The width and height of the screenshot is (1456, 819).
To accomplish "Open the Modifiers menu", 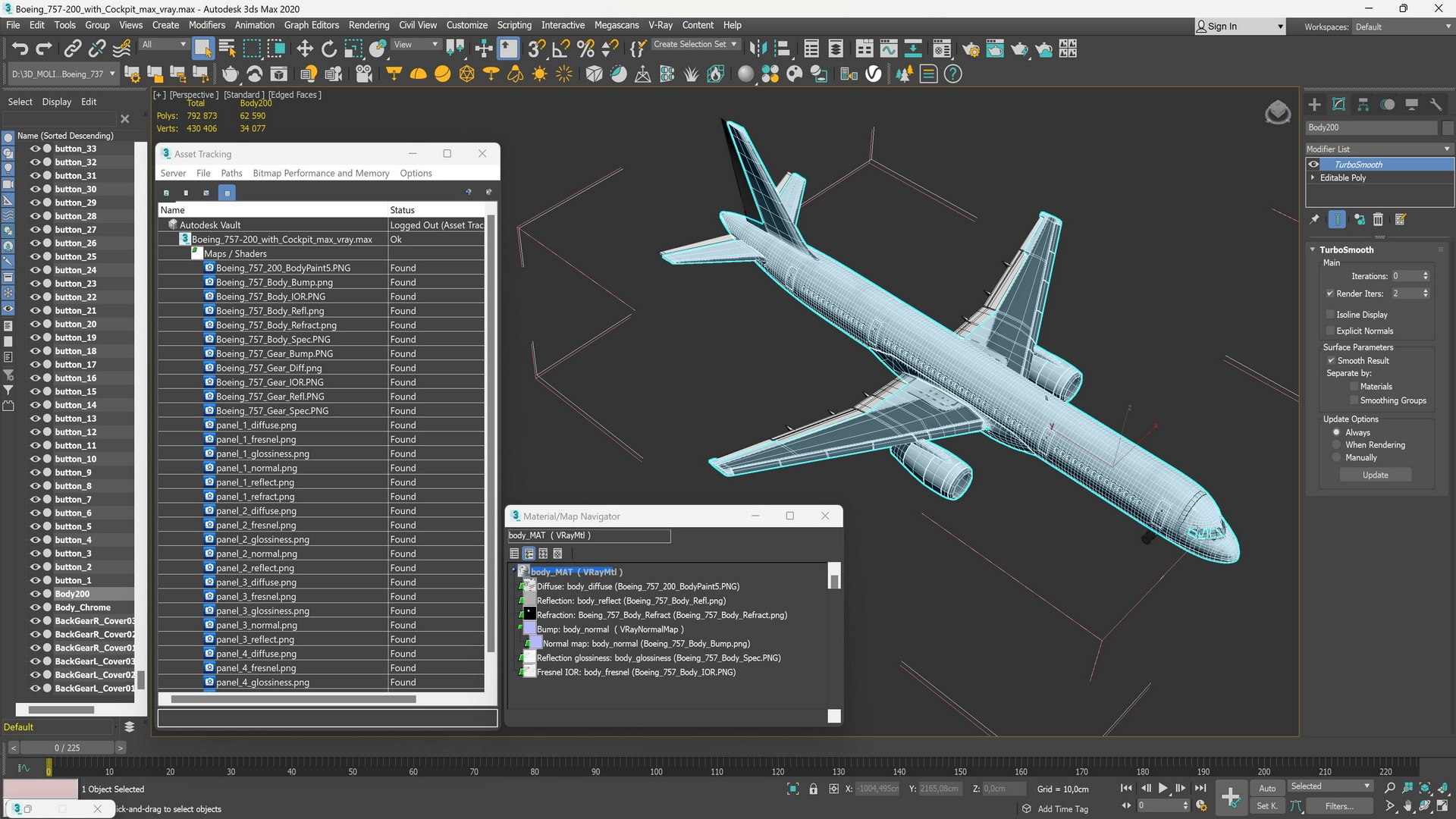I will (x=206, y=25).
